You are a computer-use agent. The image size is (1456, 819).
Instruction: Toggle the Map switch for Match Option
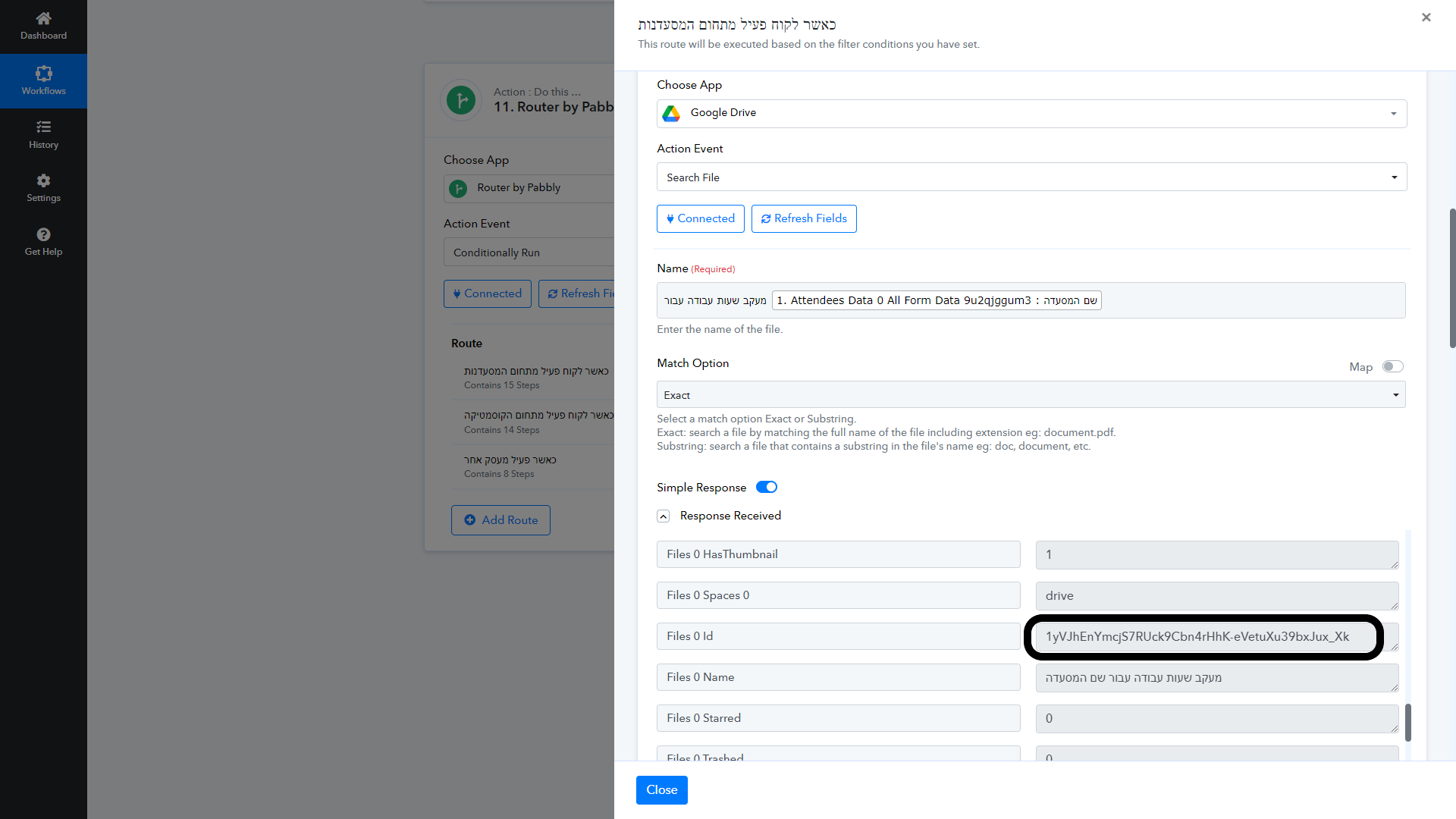1393,367
